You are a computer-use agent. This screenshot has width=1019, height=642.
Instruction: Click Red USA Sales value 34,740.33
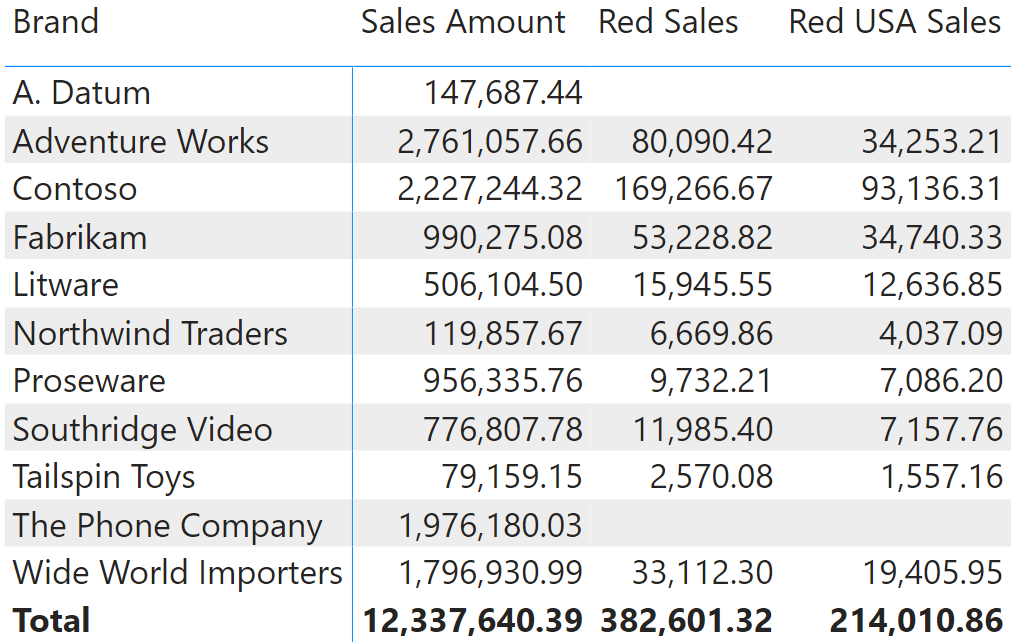(x=932, y=237)
